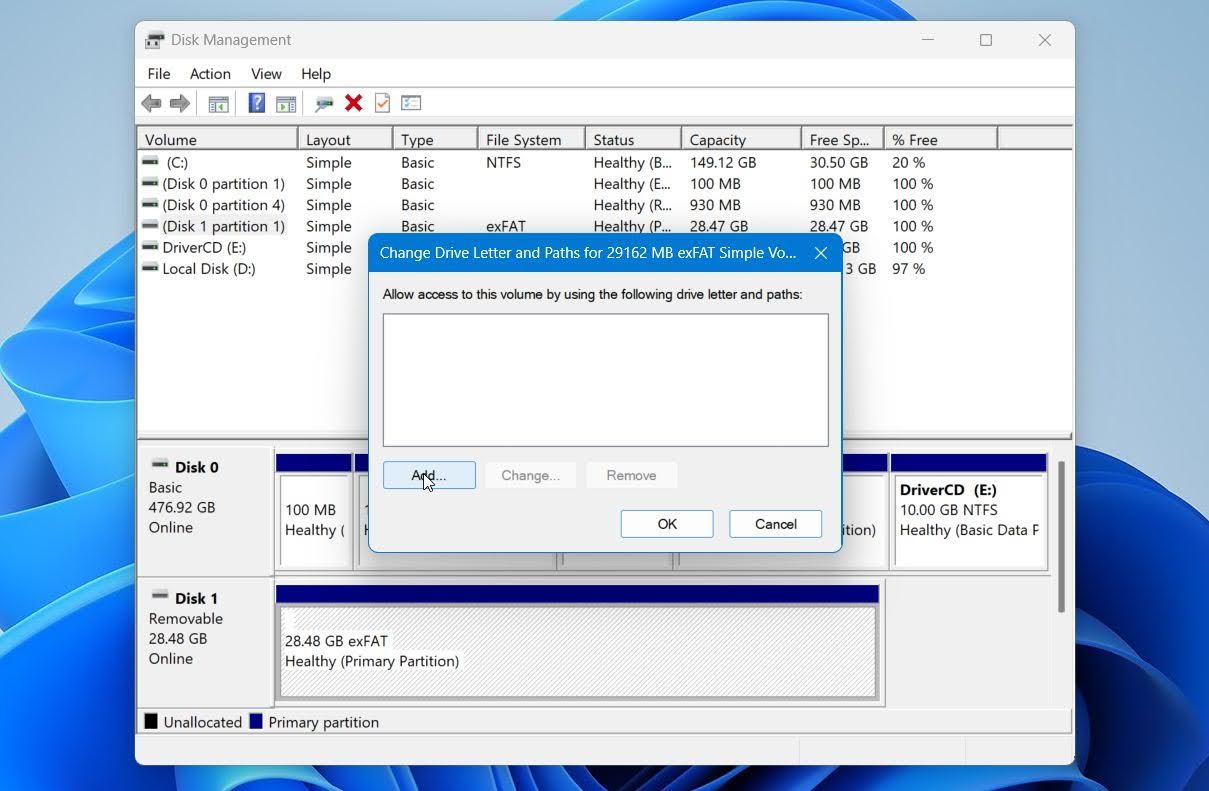Click the Disk 1 Removable 28.48 GB label panel

point(205,641)
